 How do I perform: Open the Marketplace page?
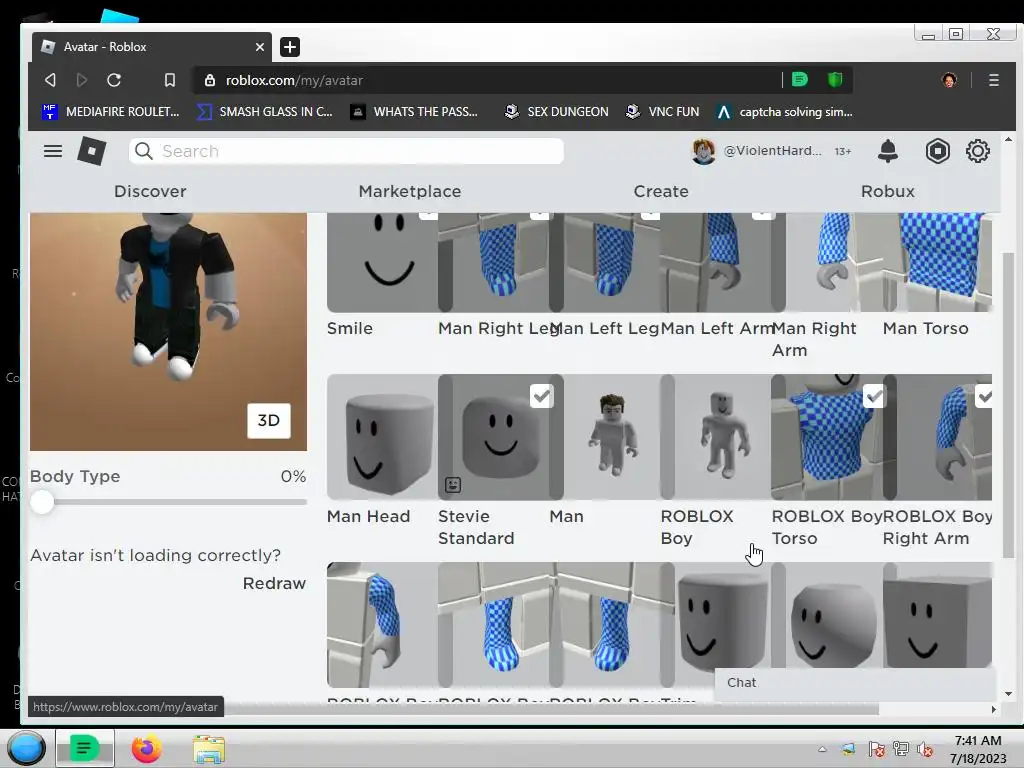[409, 191]
